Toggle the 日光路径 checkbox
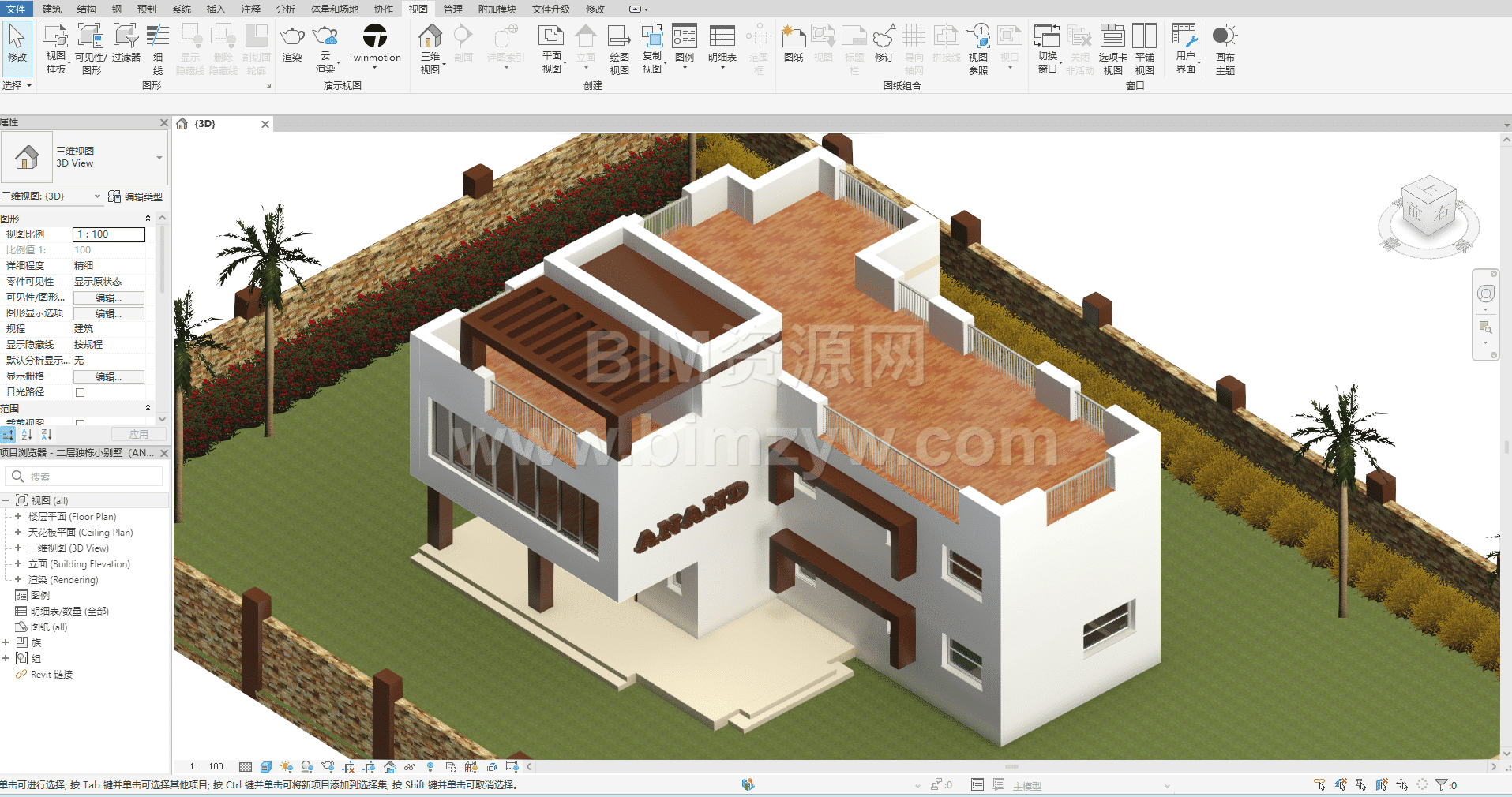Screen dimensions: 1512x797 80,392
